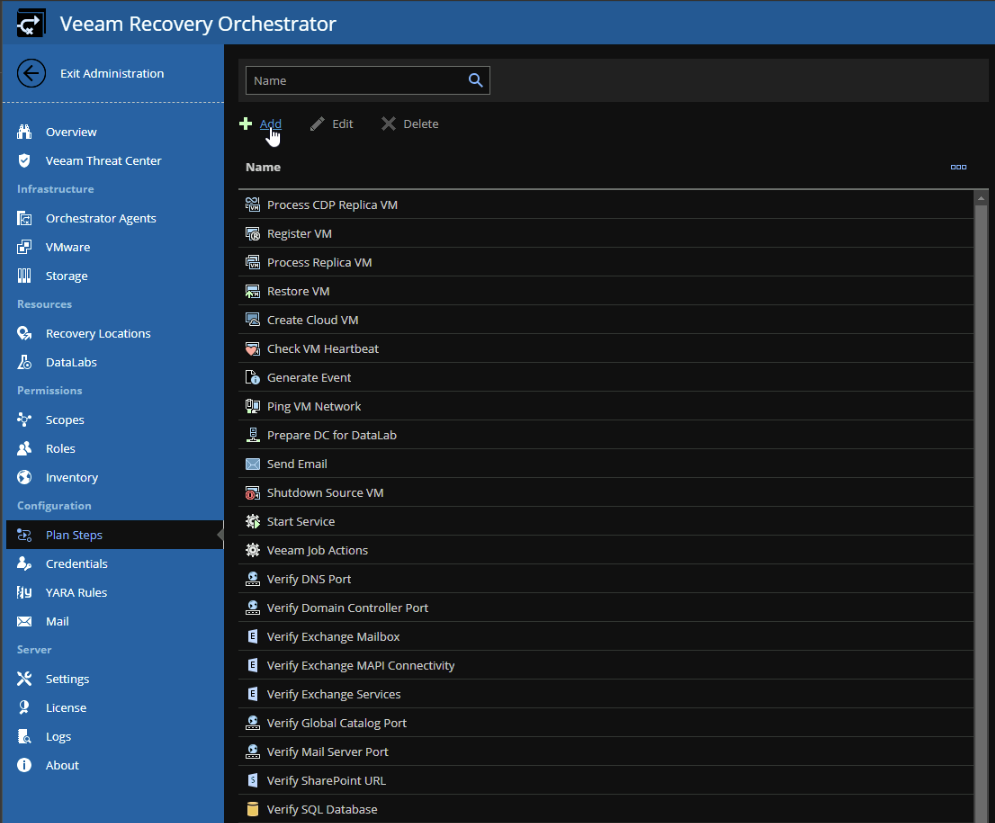The height and width of the screenshot is (823, 995).
Task: Select the Process Replica VM step
Action: point(605,263)
